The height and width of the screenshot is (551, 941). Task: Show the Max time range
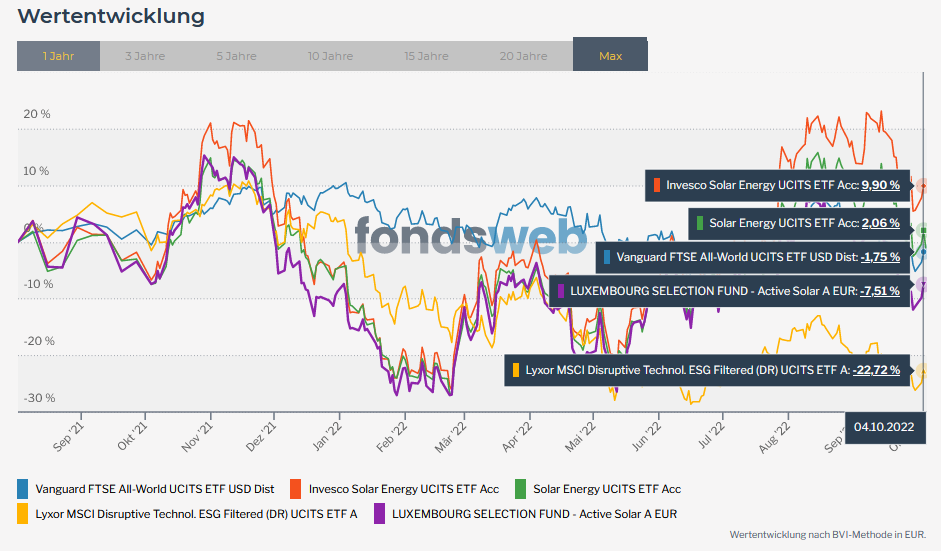610,56
